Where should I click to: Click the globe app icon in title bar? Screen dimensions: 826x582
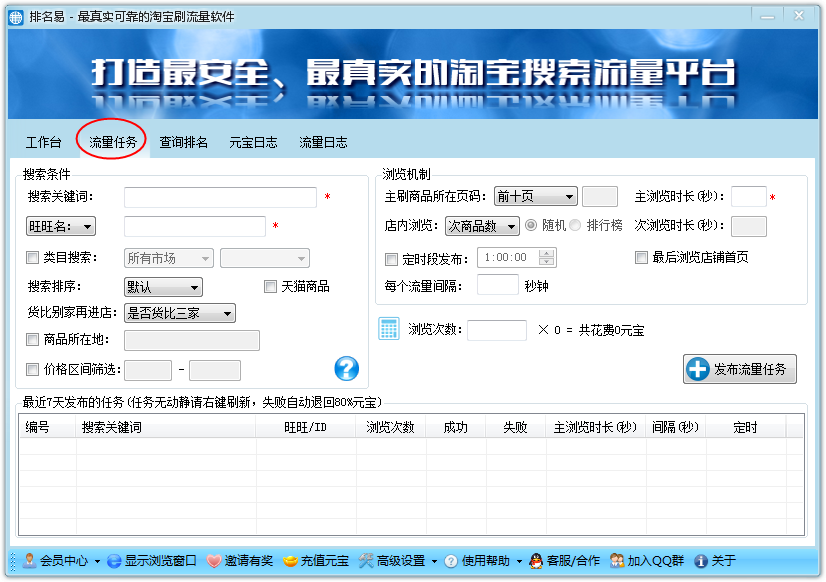click(x=16, y=17)
